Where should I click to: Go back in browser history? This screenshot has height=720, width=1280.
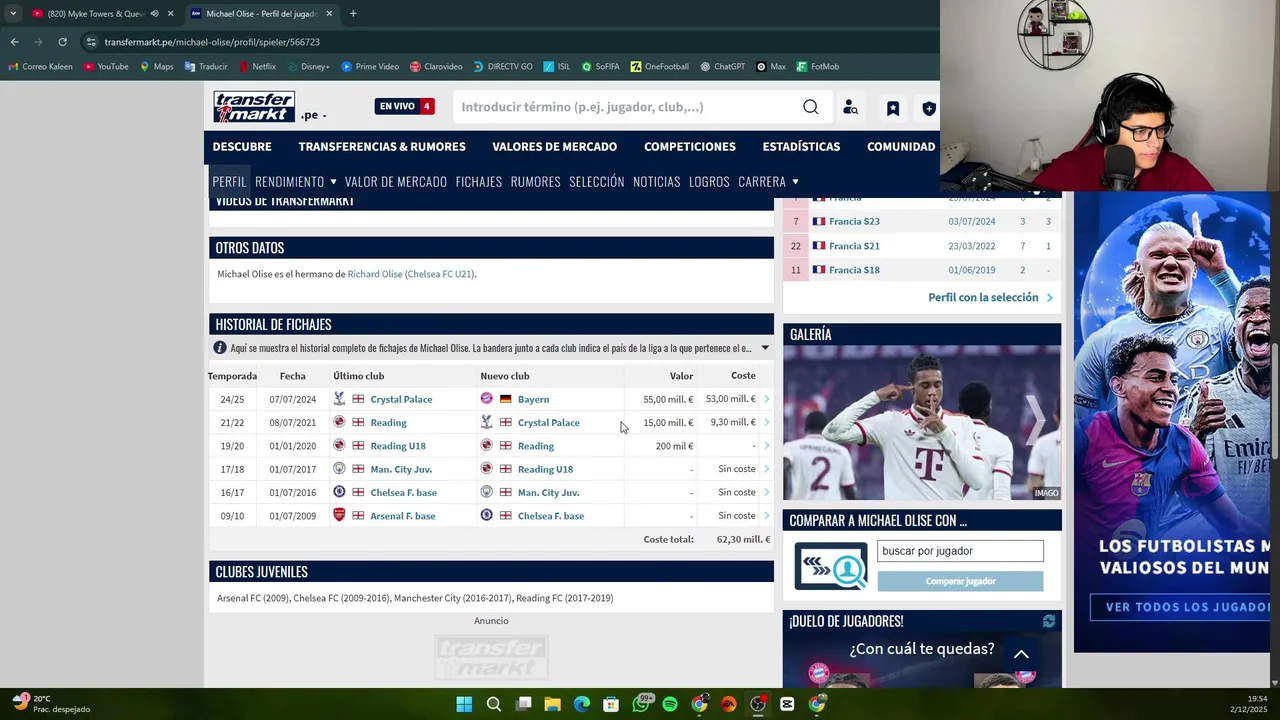point(14,42)
